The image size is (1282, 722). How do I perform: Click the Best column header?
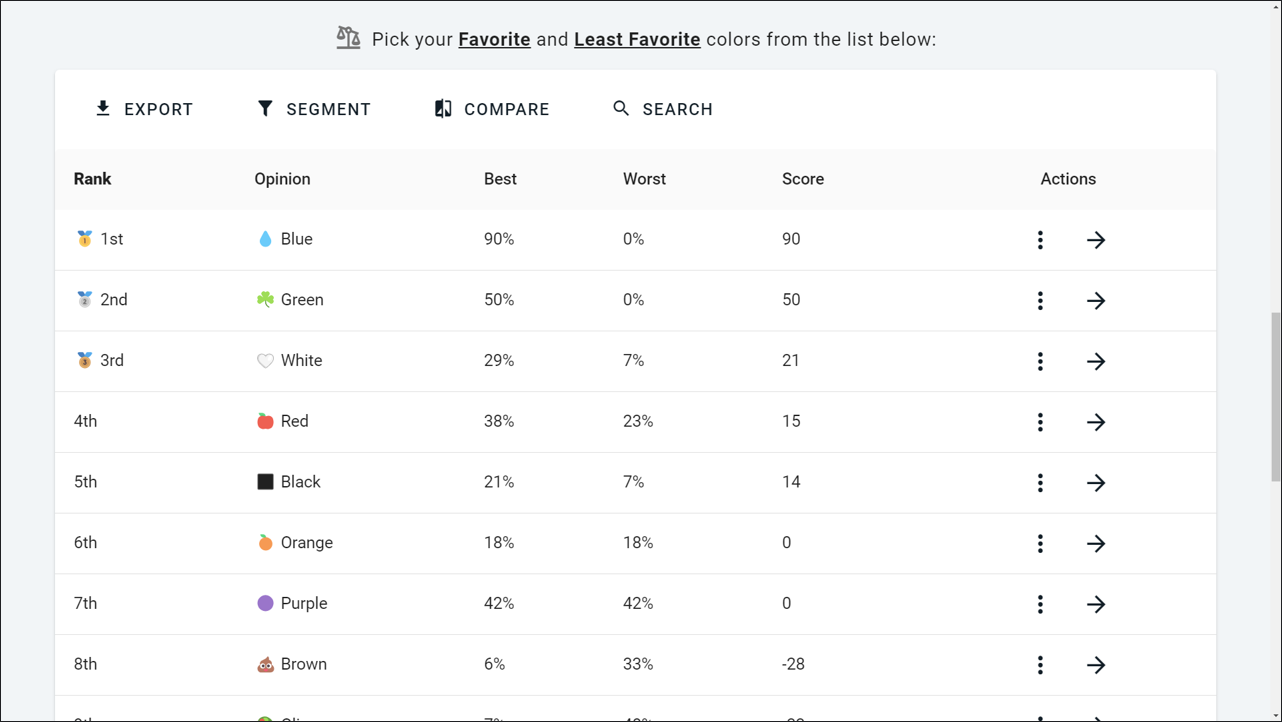(x=500, y=179)
